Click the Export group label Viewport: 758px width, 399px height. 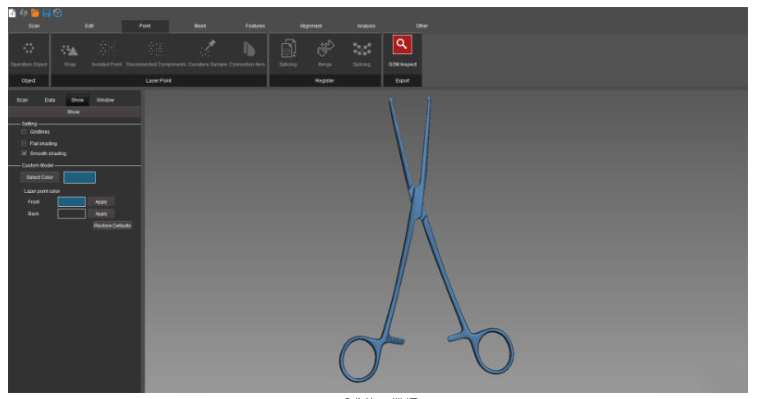402,81
